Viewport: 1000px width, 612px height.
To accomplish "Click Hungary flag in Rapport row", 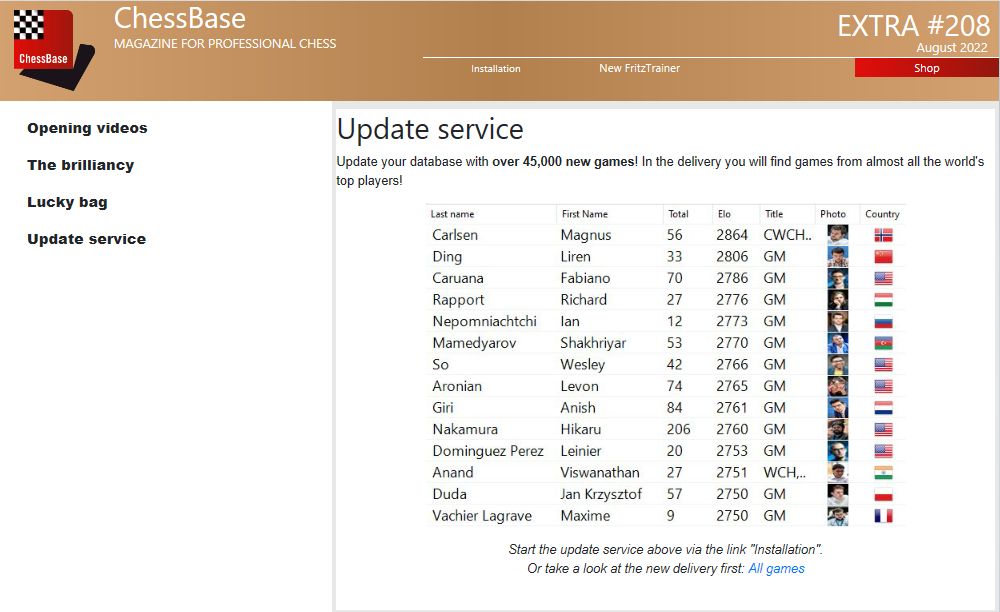I will 883,300.
